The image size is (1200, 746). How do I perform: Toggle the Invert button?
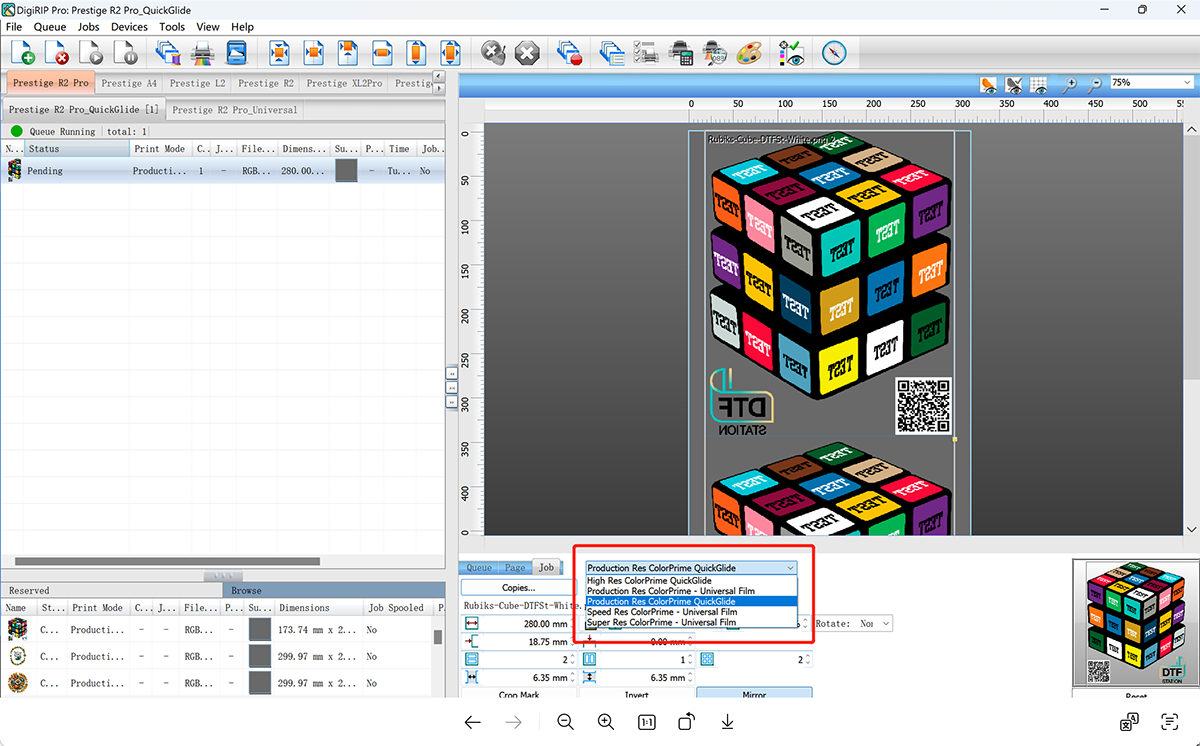(x=636, y=694)
